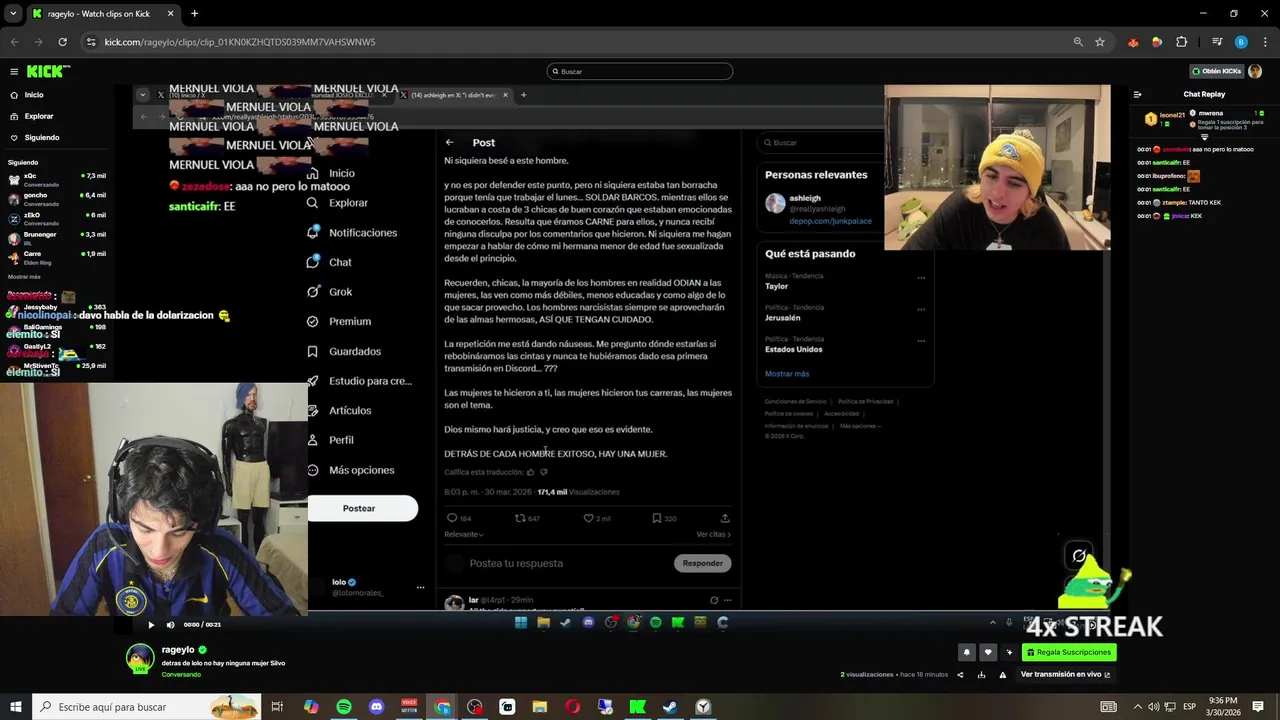Screen dimensions: 1280x720
Task: Play the clip video
Action: tap(151, 625)
